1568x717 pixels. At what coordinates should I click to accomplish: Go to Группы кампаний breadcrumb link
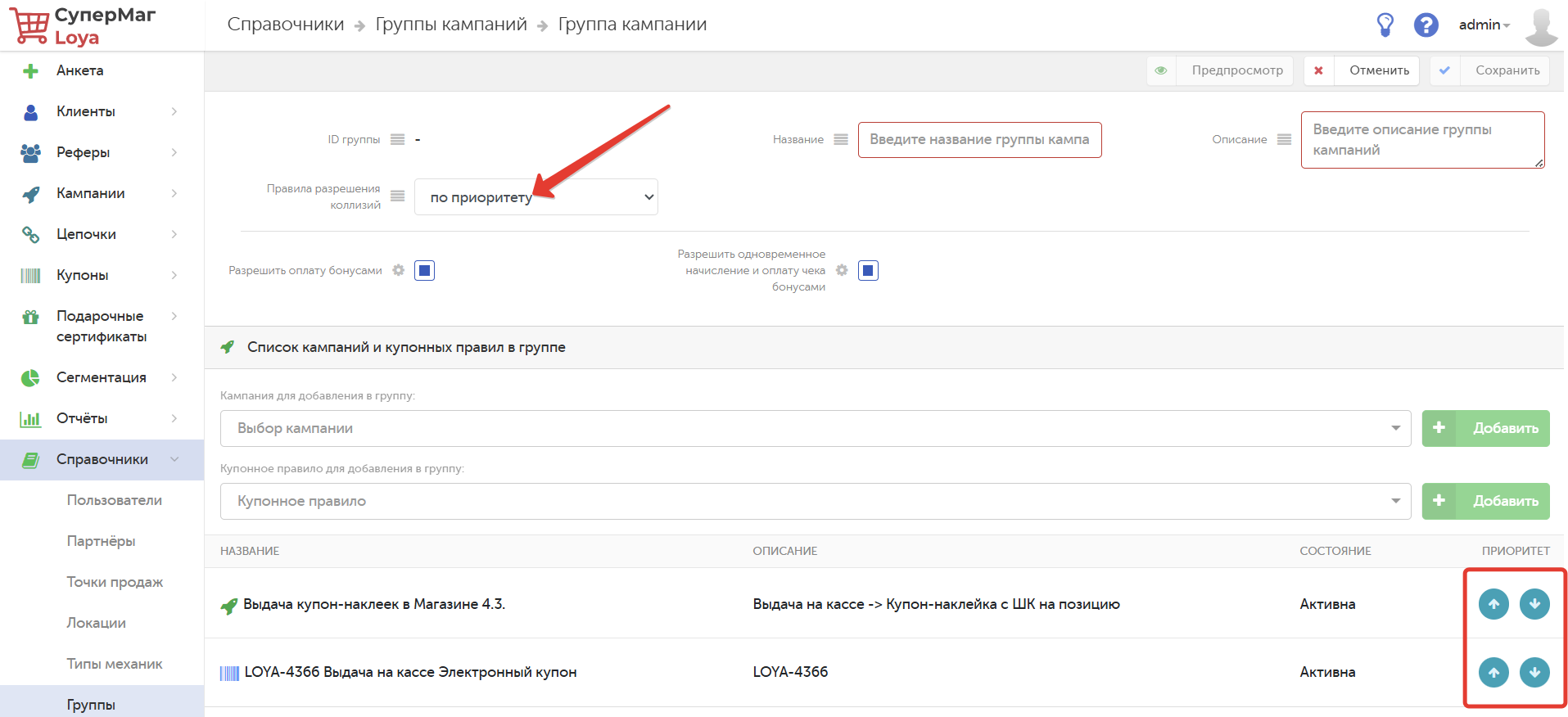451,25
